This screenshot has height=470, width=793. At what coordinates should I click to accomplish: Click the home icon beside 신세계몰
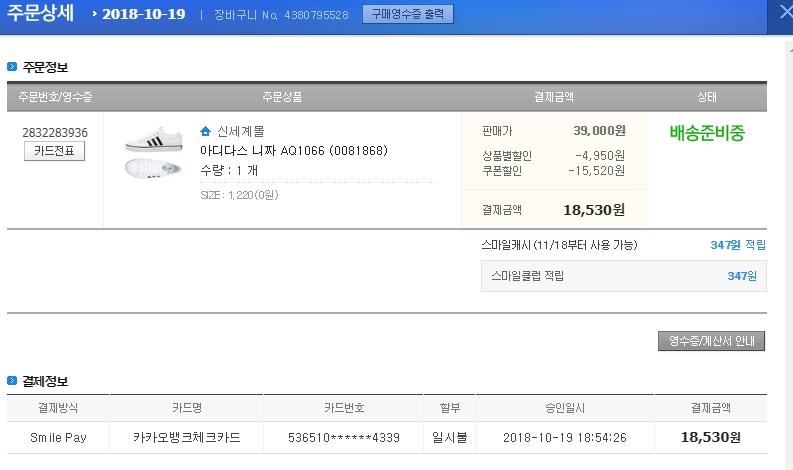point(206,131)
